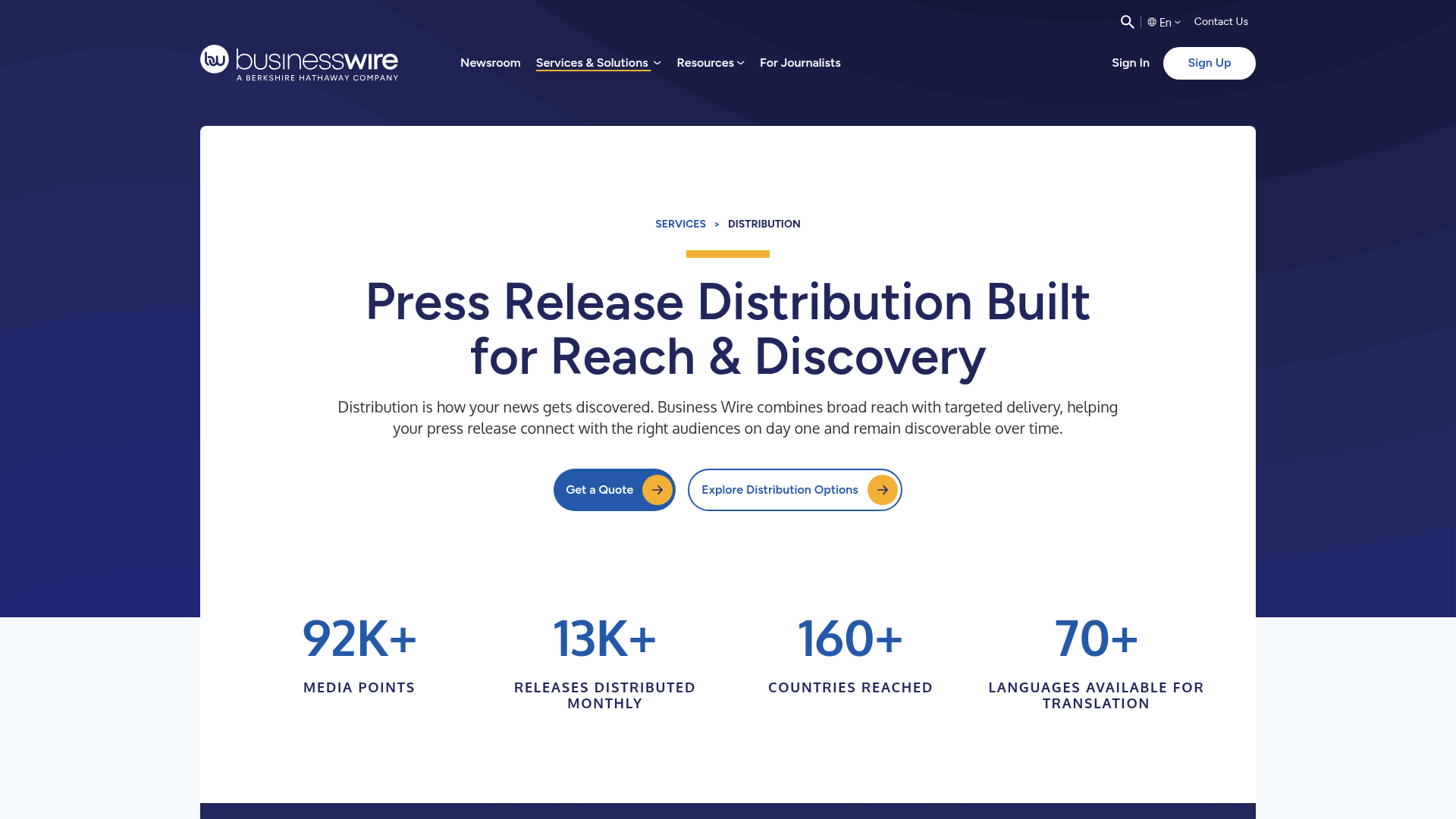This screenshot has width=1456, height=819.
Task: Follow the SERVICES breadcrumb link
Action: [680, 224]
